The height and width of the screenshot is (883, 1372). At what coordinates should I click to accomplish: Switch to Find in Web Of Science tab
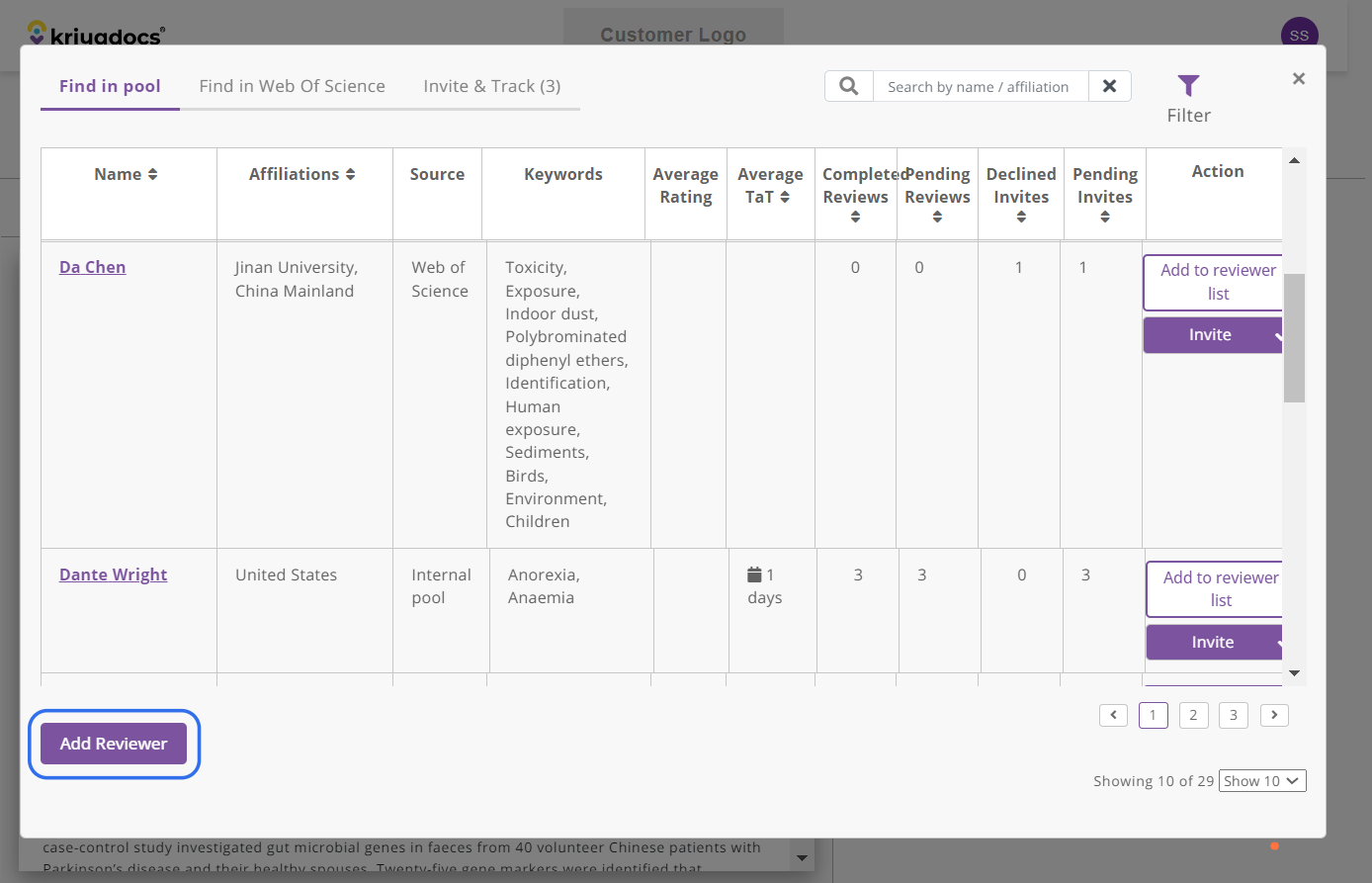[x=292, y=86]
